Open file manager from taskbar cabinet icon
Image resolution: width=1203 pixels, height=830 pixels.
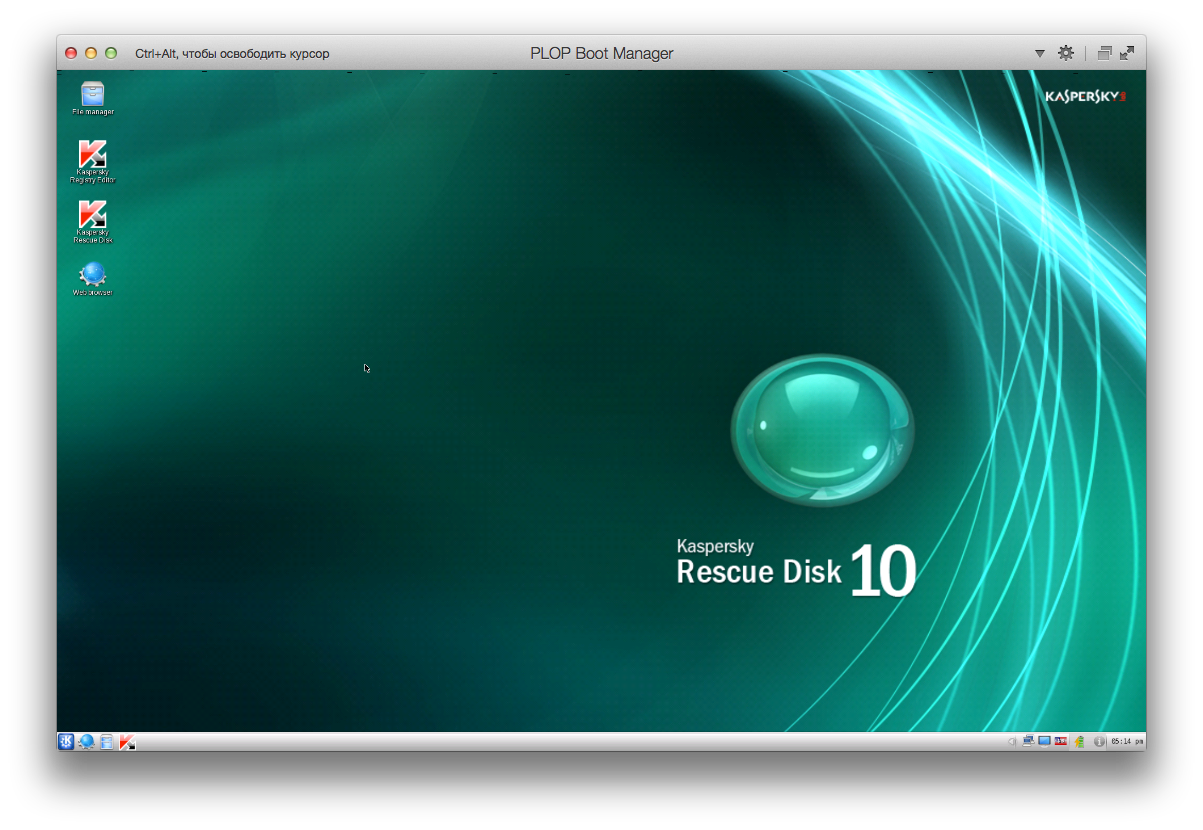(107, 742)
